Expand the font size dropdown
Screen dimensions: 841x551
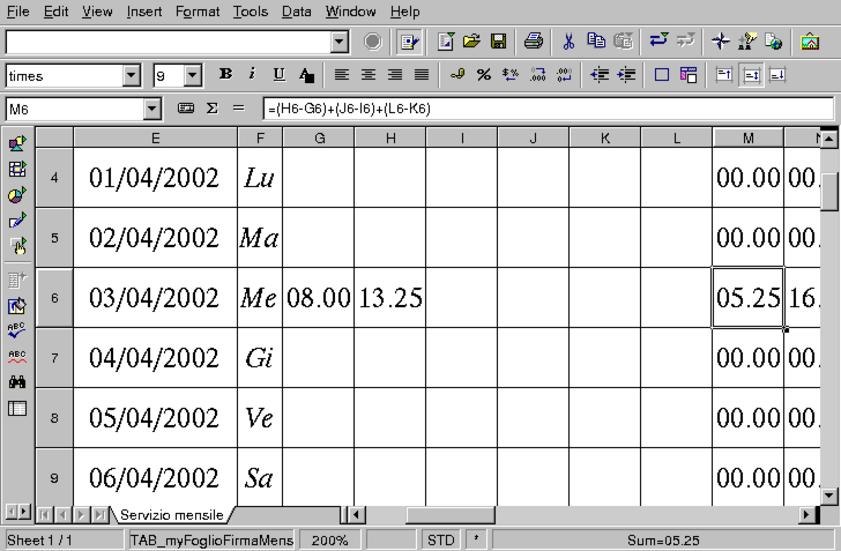point(194,76)
